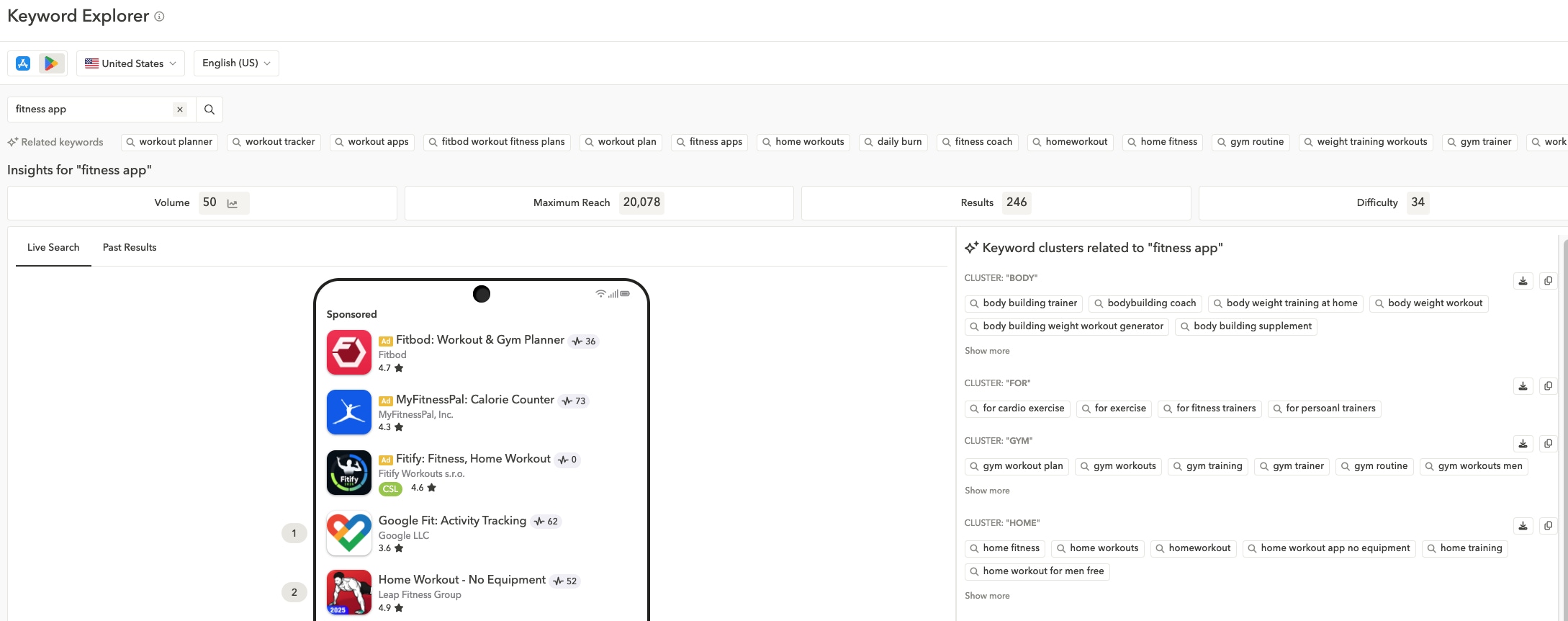This screenshot has width=1568, height=621.
Task: Click the Google Fit app icon
Action: [349, 533]
